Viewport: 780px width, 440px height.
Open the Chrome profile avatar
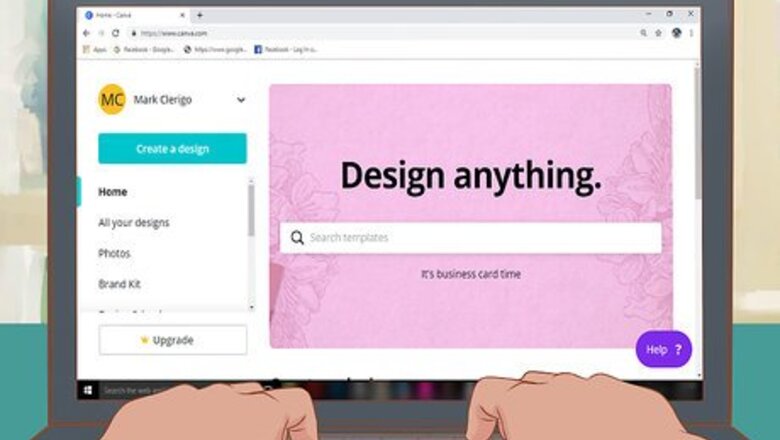click(x=676, y=33)
